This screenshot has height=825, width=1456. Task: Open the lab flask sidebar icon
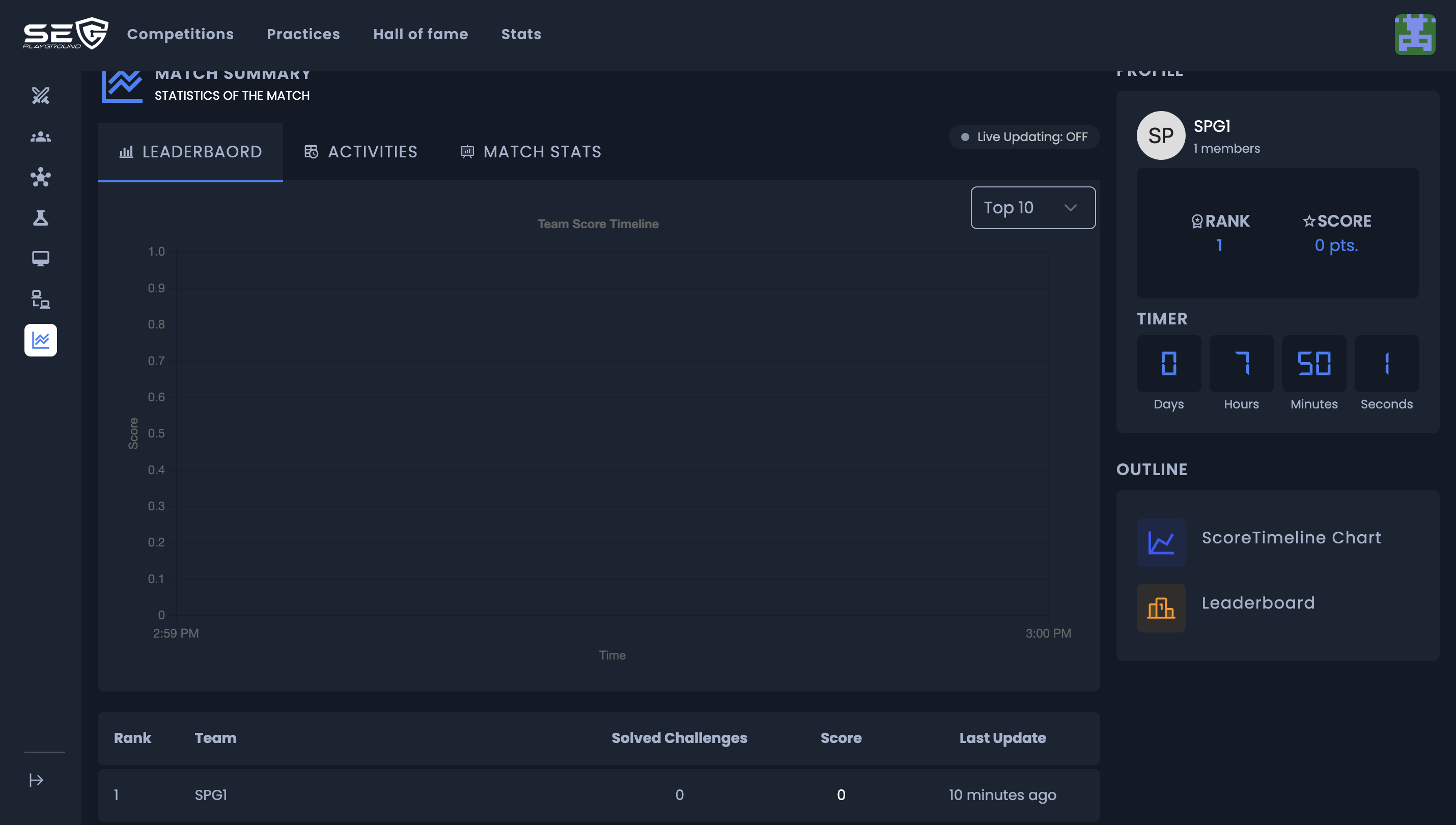point(40,218)
